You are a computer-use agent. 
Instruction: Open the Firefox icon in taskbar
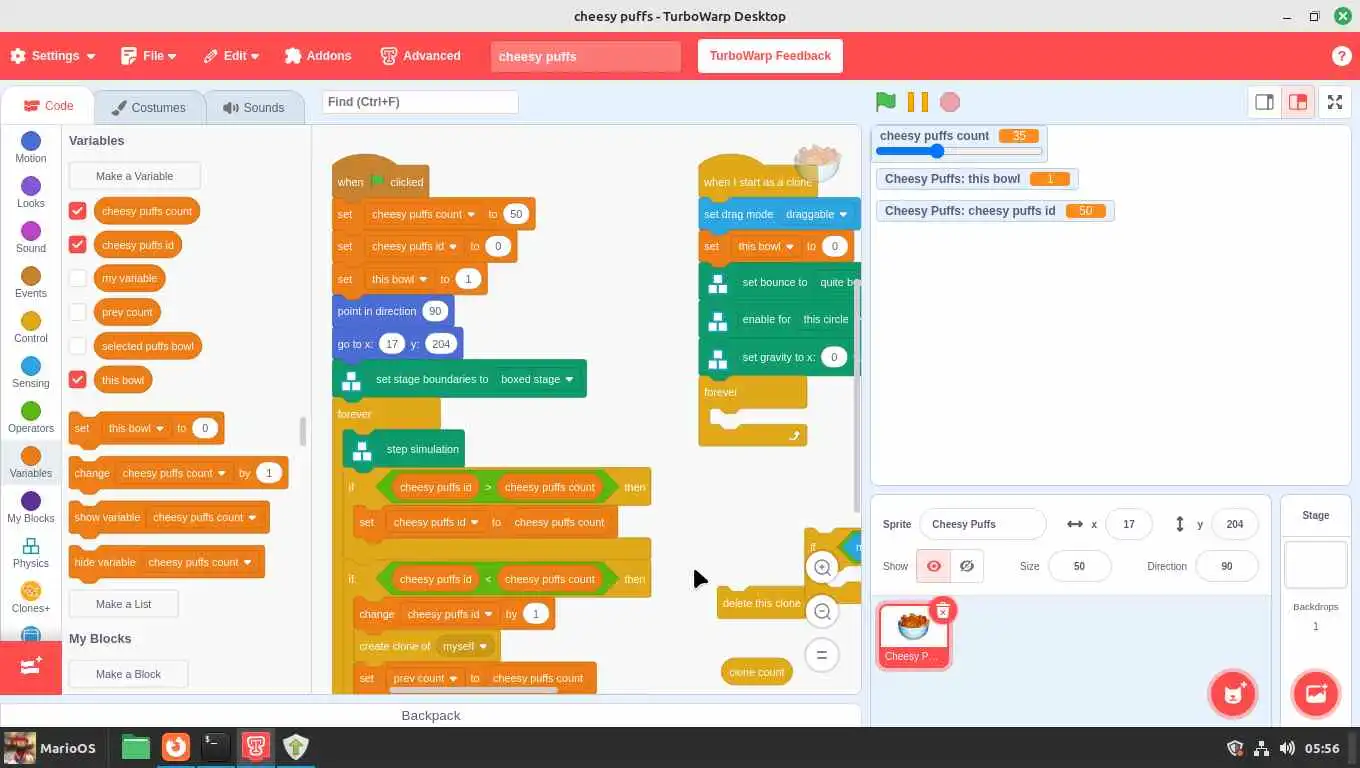coord(176,747)
